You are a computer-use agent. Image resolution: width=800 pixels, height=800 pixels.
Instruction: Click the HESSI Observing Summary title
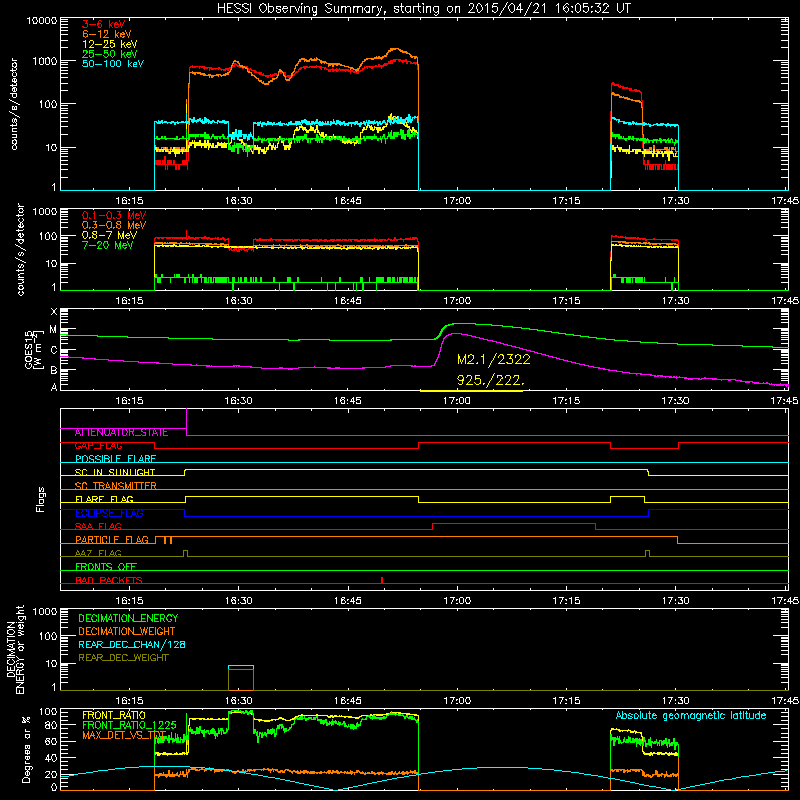[423, 9]
